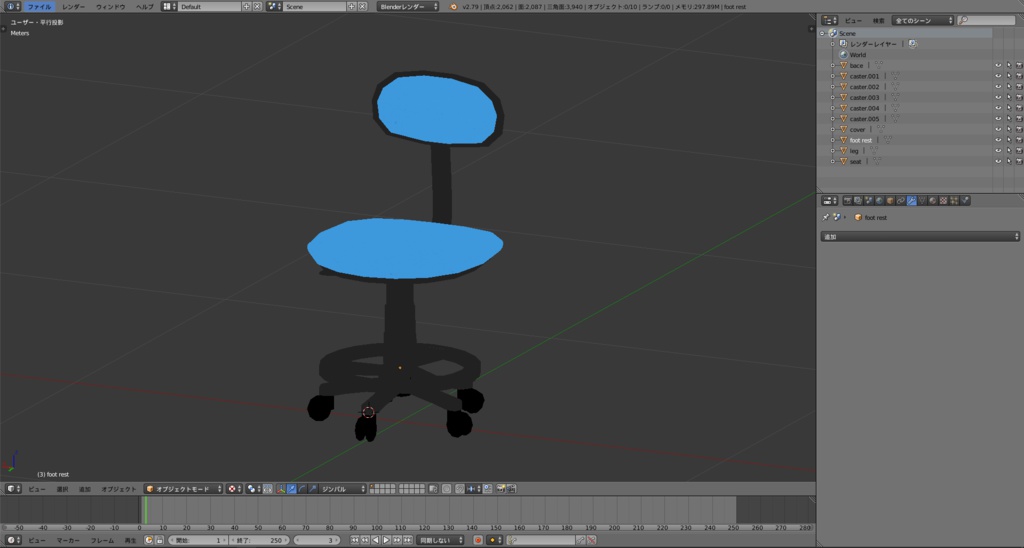Open the Material properties tab
The height and width of the screenshot is (548, 1024).
[933, 201]
